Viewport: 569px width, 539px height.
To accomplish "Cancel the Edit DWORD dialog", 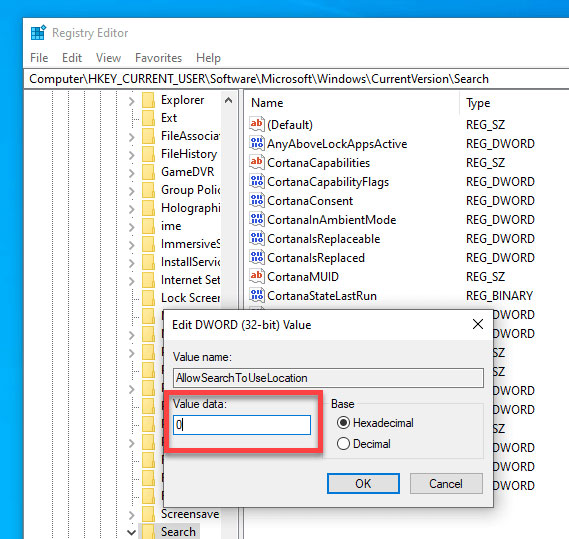I will 446,483.
